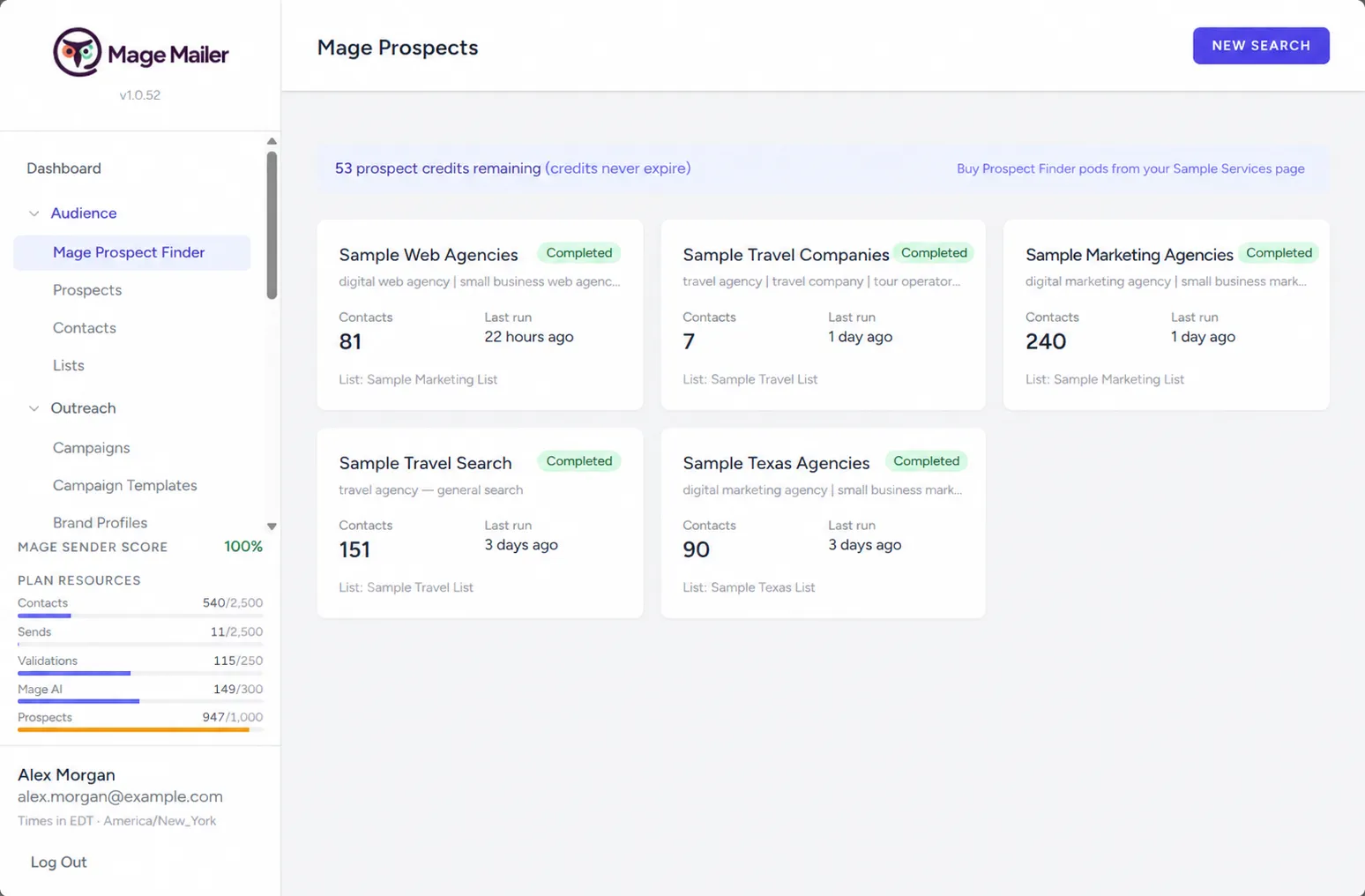Image resolution: width=1365 pixels, height=896 pixels.
Task: Open Lists under Audience
Action: click(69, 365)
